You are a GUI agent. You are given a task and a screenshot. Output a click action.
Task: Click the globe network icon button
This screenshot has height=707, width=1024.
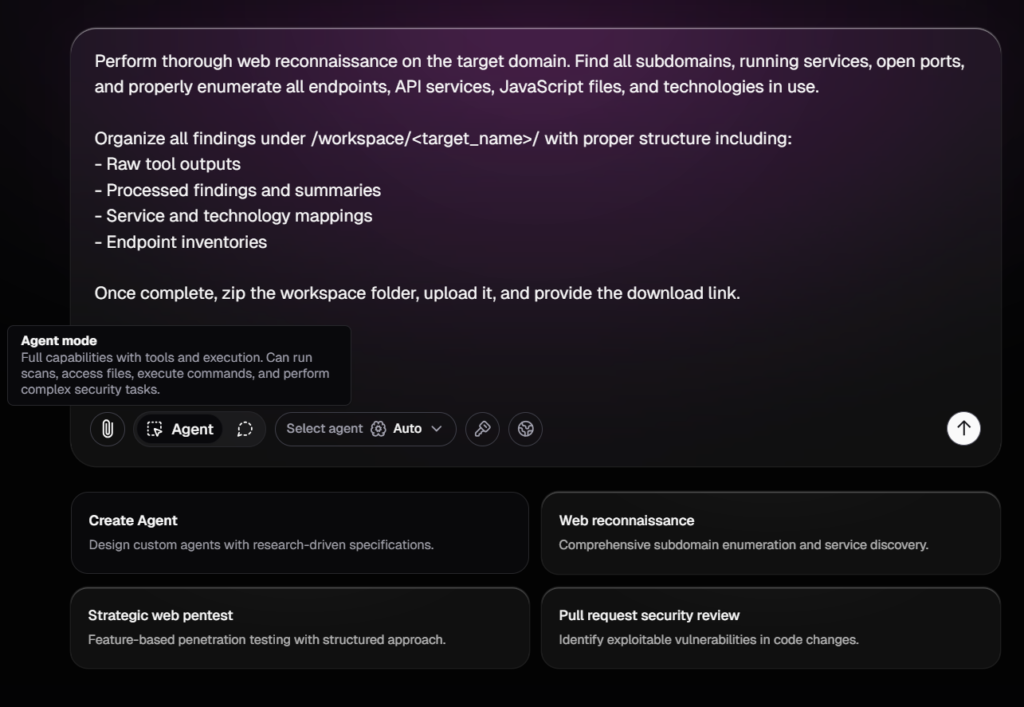pos(526,429)
